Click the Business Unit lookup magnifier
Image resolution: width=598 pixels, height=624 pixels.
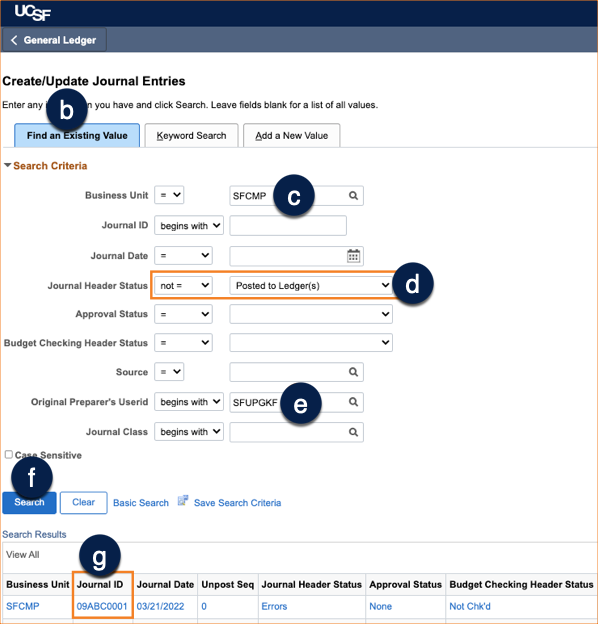pos(353,195)
